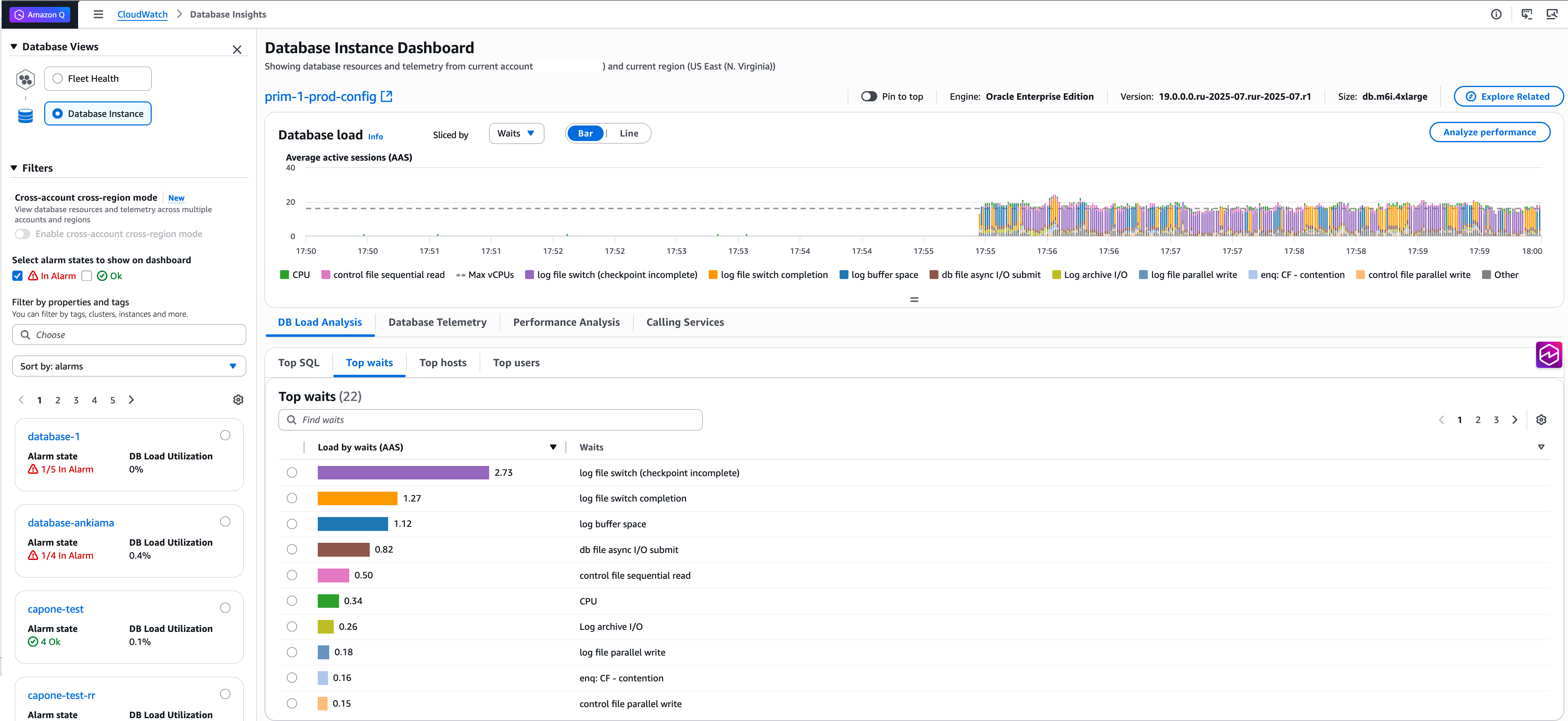Open the database-ankiama link

[x=71, y=523]
